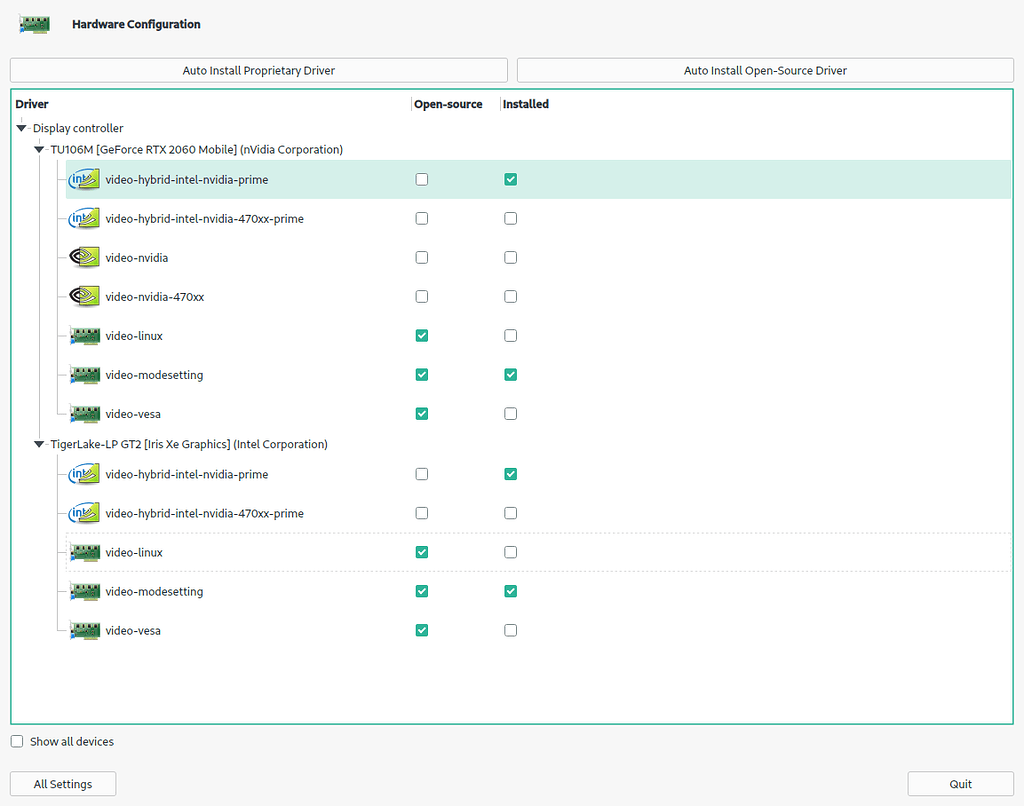
Task: Click the Hardware Configuration header icon
Action: pyautogui.click(x=35, y=23)
